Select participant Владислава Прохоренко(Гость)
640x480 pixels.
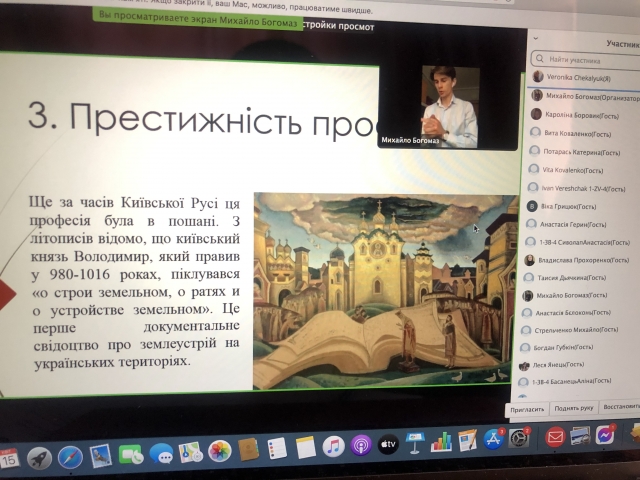(x=577, y=260)
